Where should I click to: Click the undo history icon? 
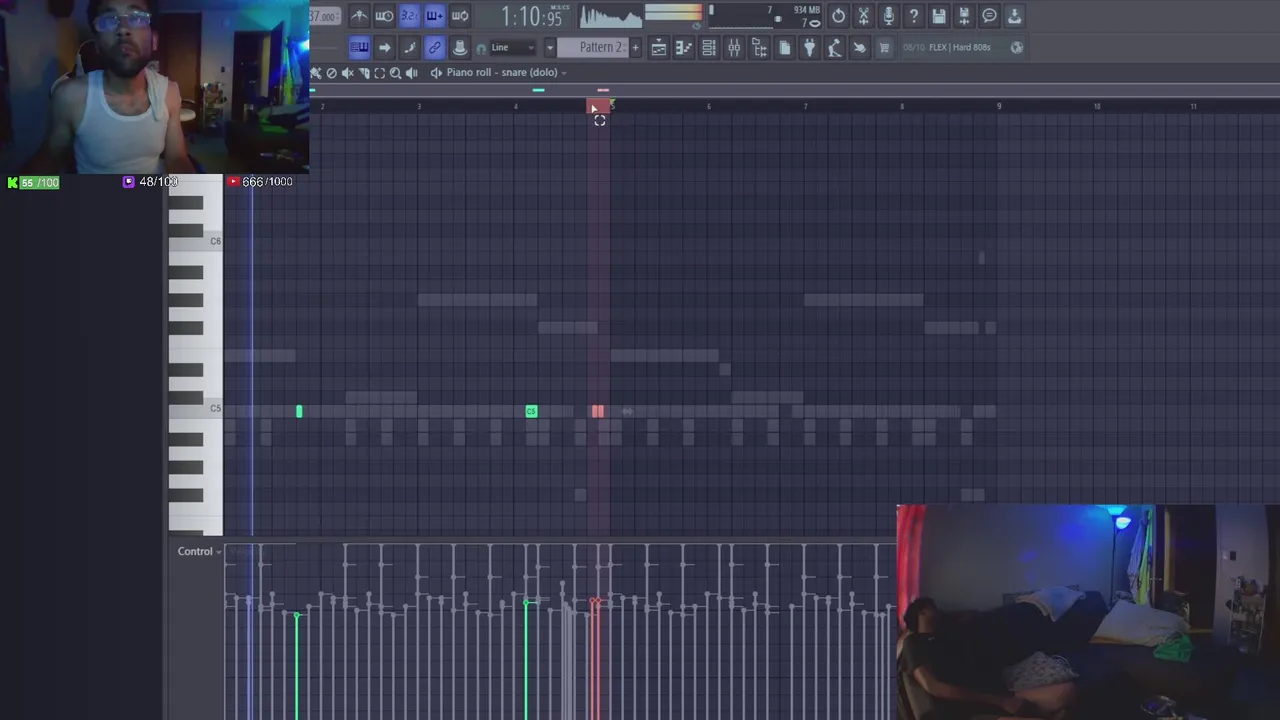point(838,16)
